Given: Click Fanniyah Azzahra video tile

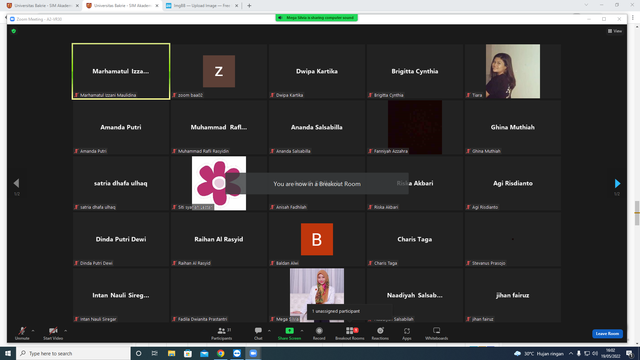Looking at the screenshot, I should coord(415,127).
